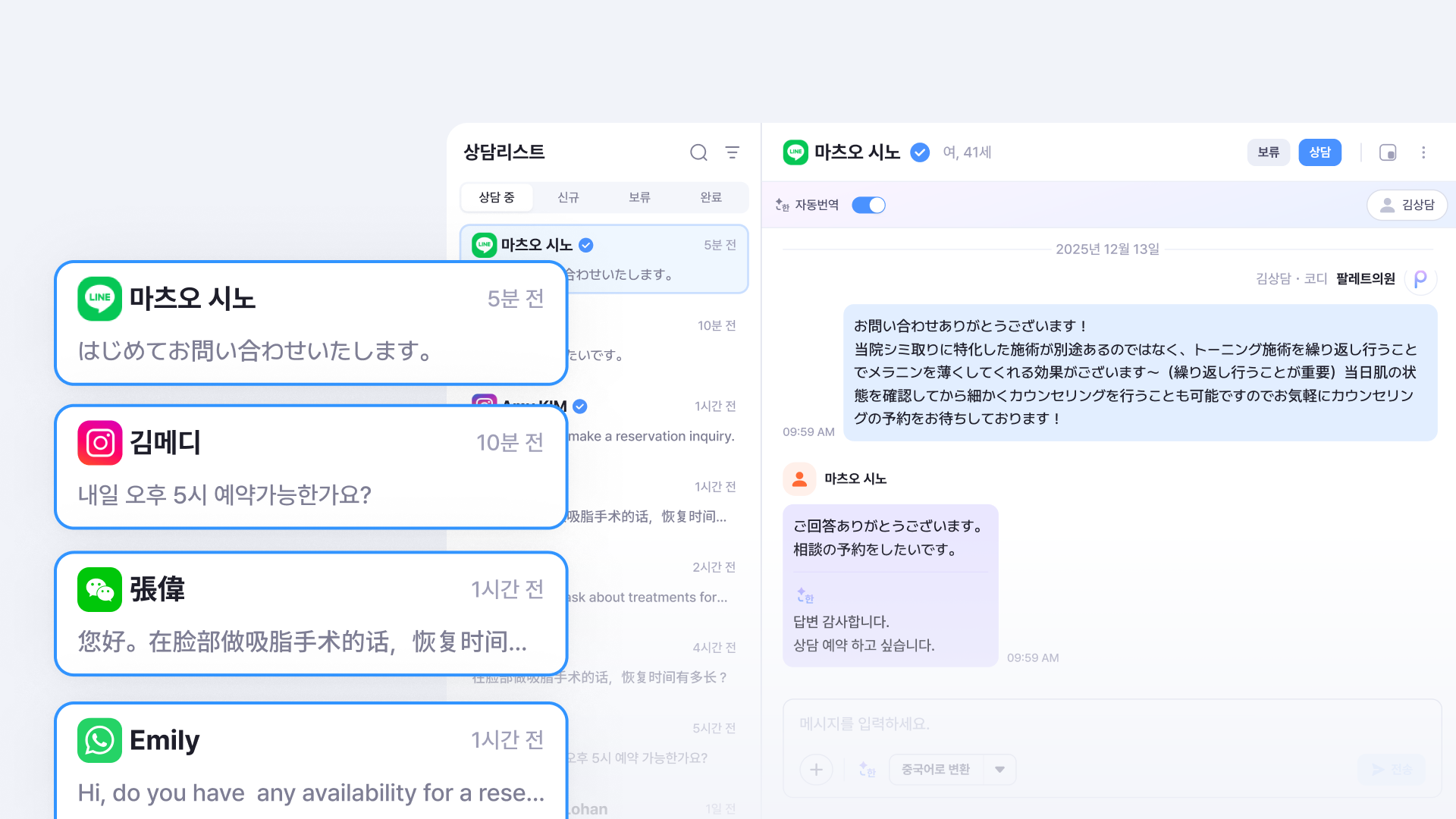The height and width of the screenshot is (819, 1456).
Task: Click the AI translation sparkle icon near the input
Action: click(867, 769)
